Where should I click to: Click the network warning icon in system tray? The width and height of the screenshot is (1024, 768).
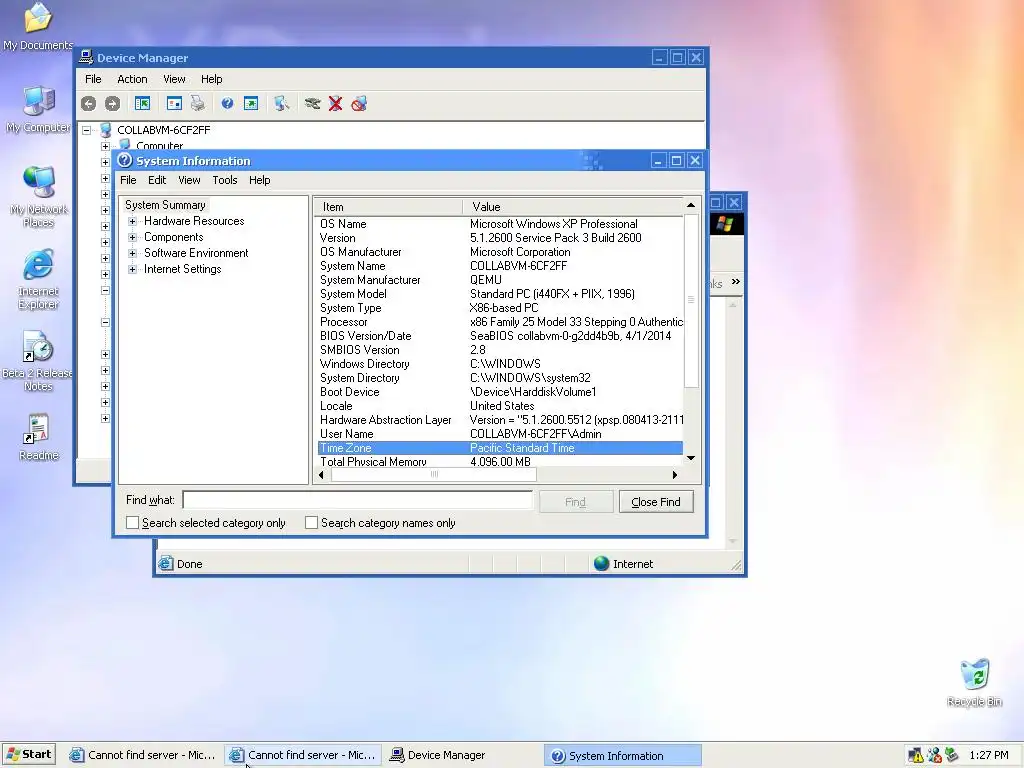click(916, 756)
